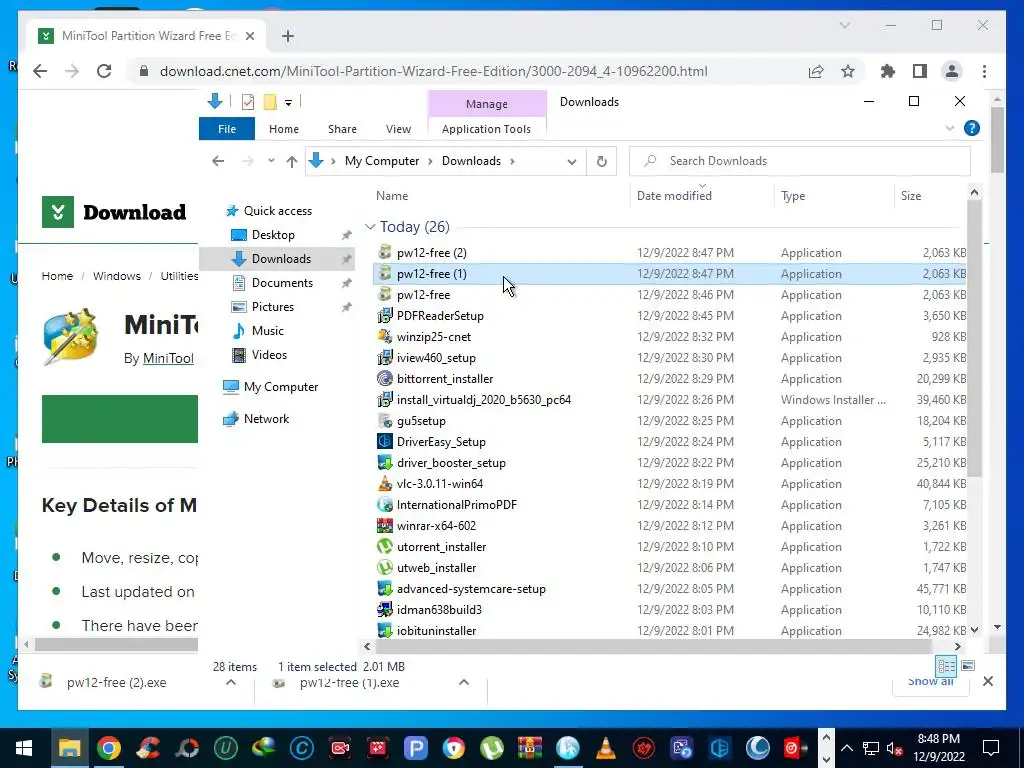Select the winrar-x64-602 file icon

click(x=385, y=526)
